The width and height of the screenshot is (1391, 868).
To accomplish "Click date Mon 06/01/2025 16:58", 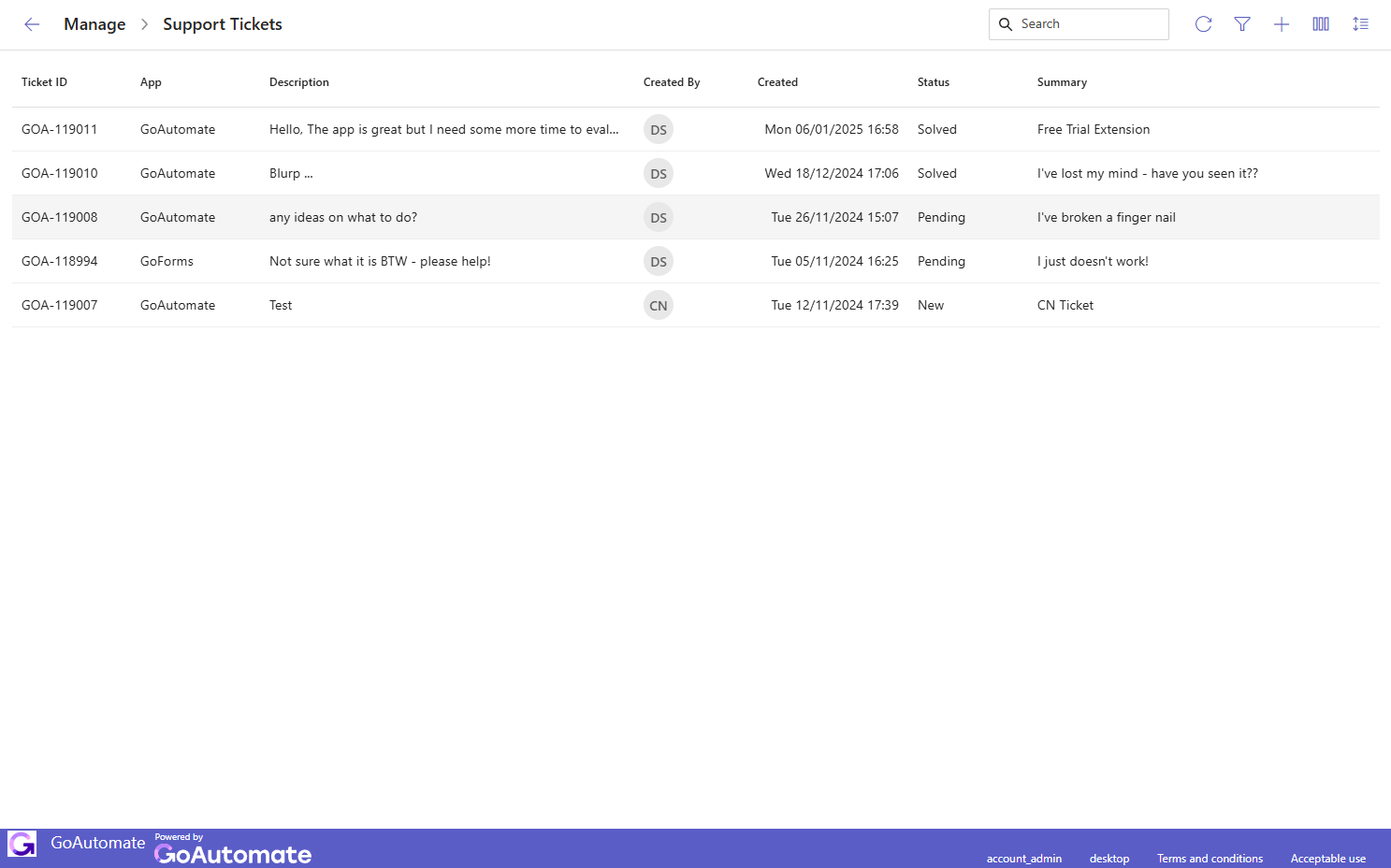I will (x=832, y=129).
